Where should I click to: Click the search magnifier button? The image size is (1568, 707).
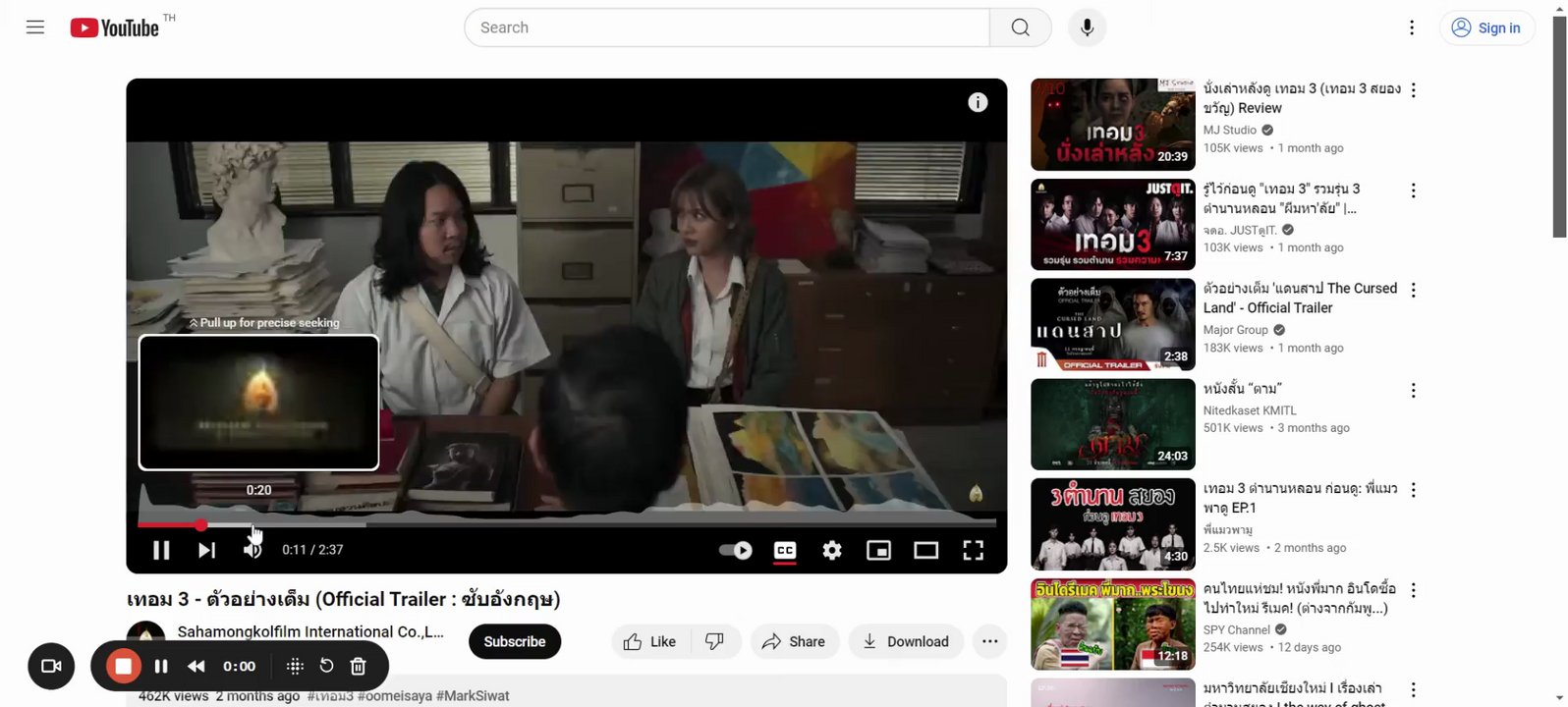1021,27
